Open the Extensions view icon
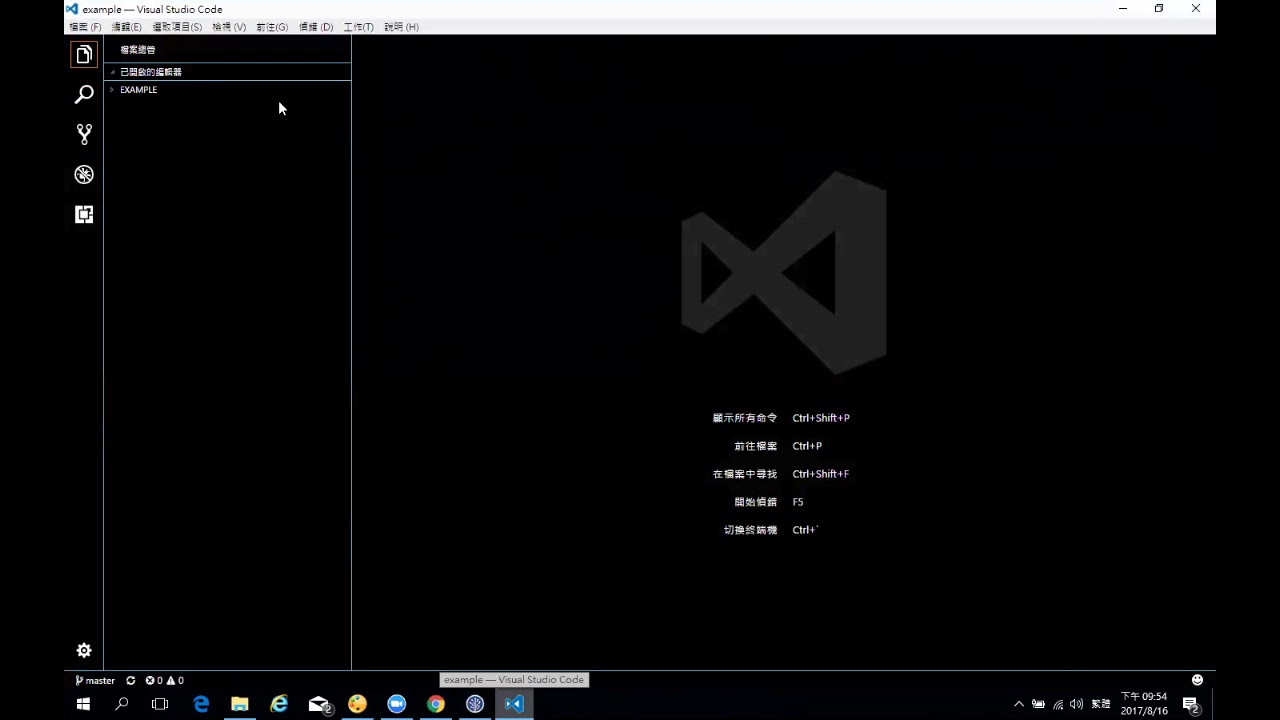1280x720 pixels. point(84,214)
